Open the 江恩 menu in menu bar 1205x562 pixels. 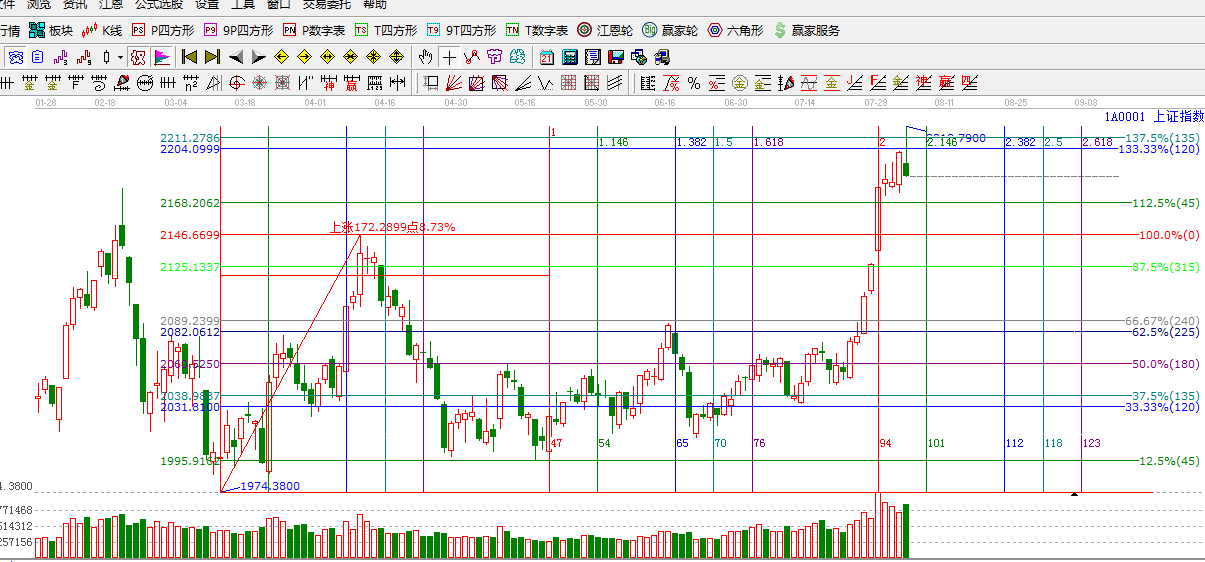coord(111,5)
